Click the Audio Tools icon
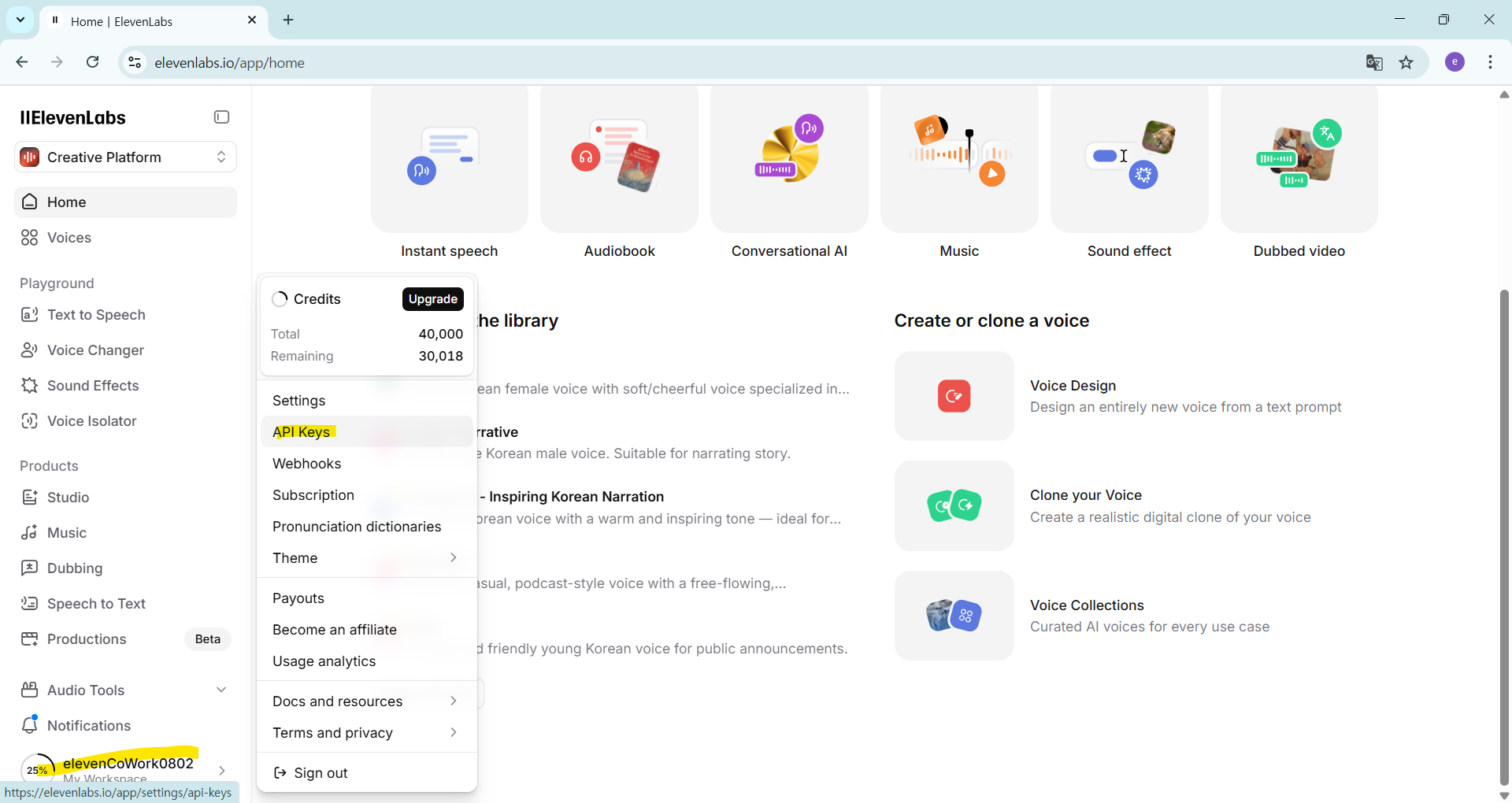The height and width of the screenshot is (803, 1512). coord(30,690)
